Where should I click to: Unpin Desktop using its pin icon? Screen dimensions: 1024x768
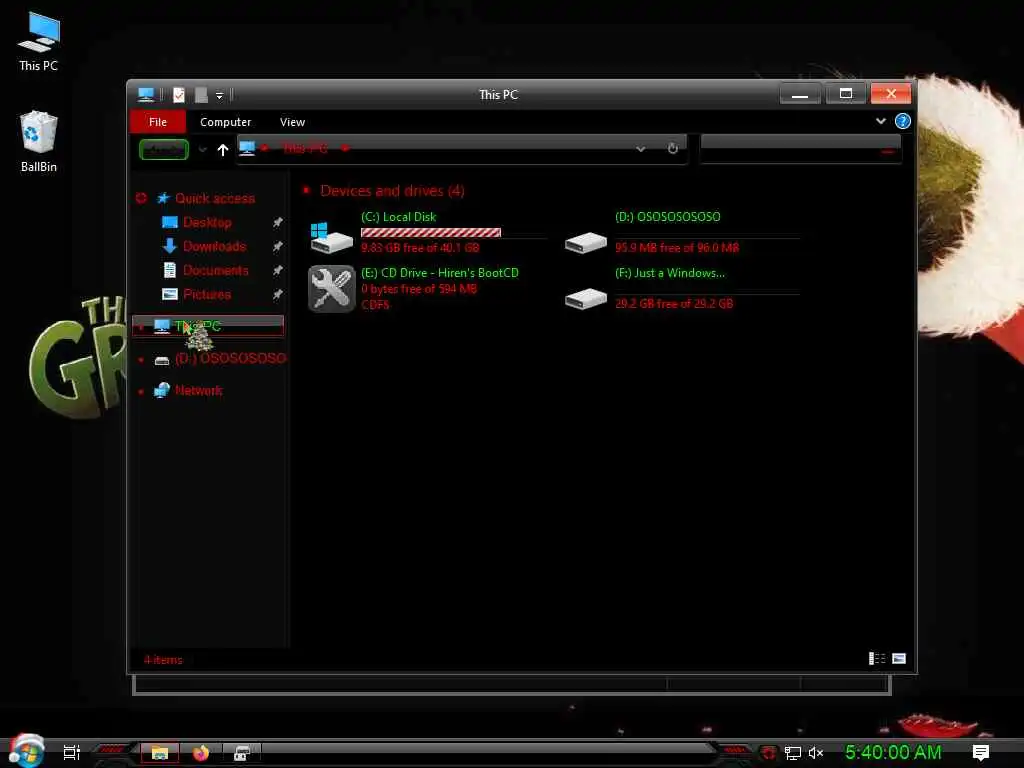click(x=278, y=223)
